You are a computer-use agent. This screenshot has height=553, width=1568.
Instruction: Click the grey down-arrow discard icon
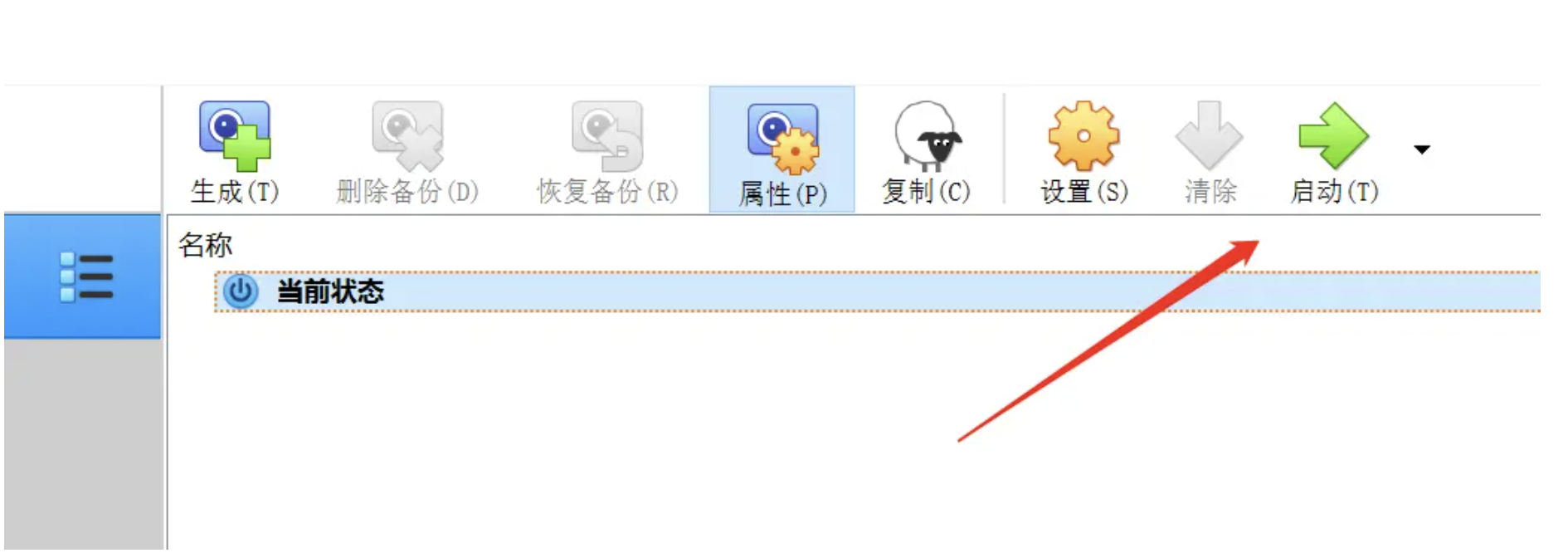click(x=1209, y=135)
